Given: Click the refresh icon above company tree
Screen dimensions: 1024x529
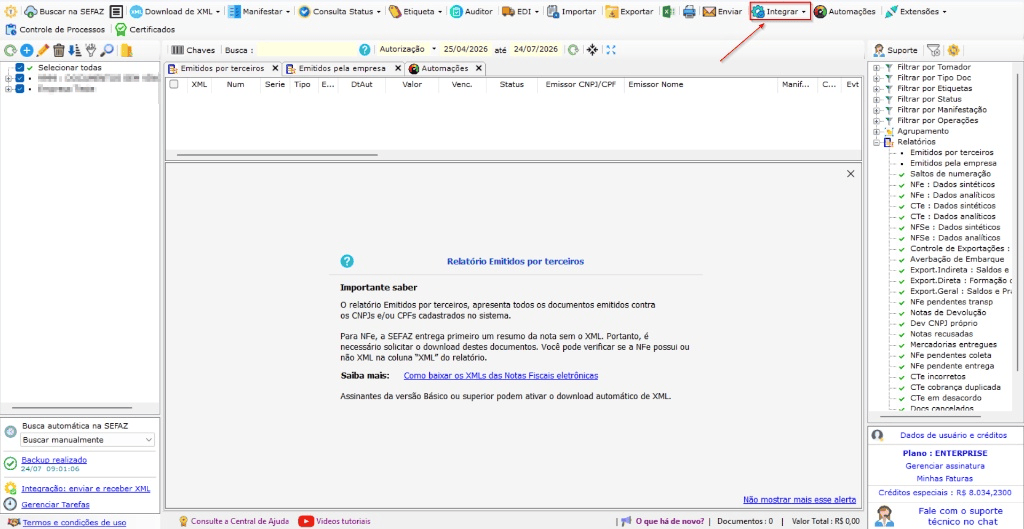Looking at the screenshot, I should point(10,50).
